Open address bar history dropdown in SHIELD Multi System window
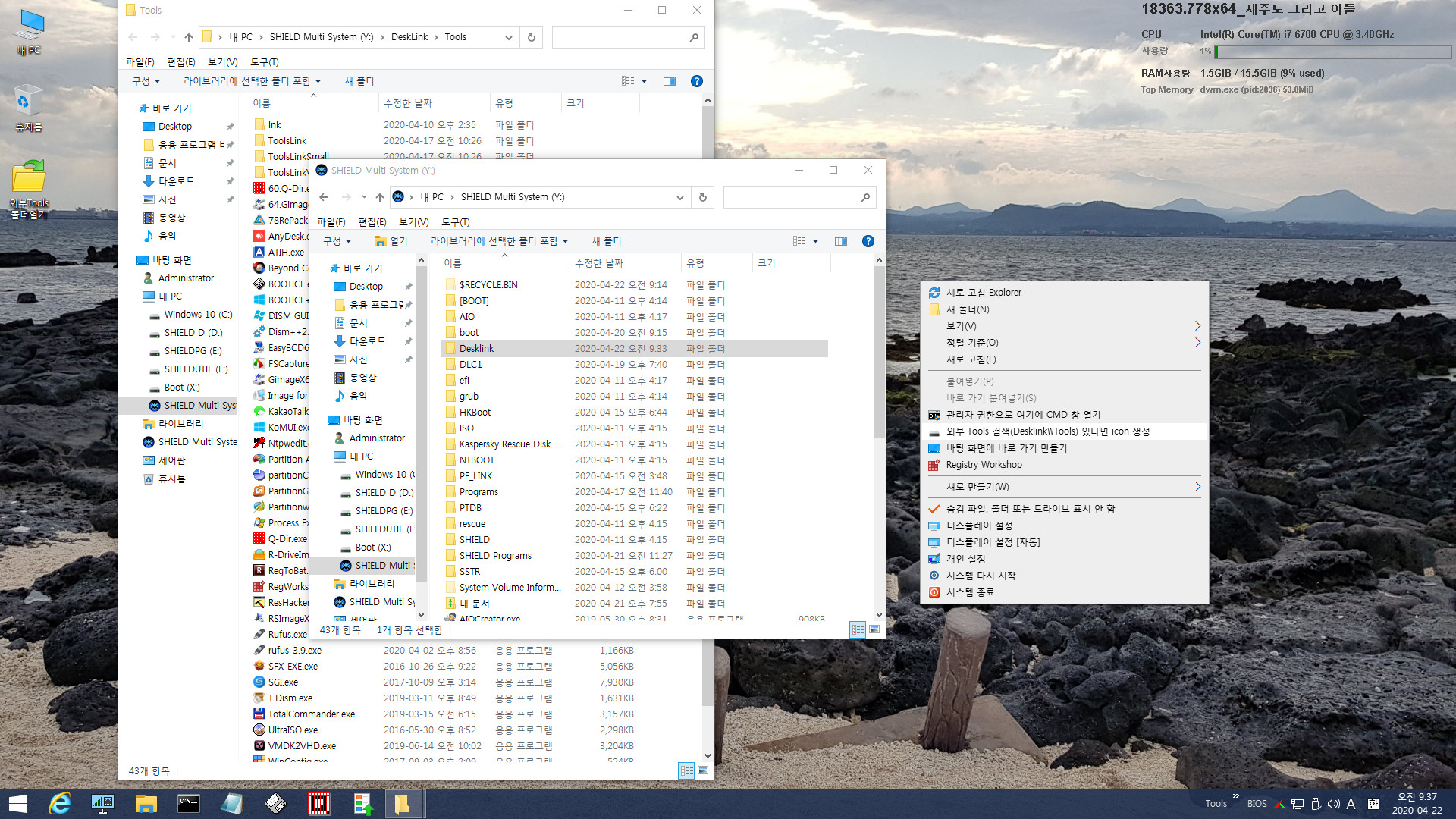The image size is (1456, 819). click(x=679, y=197)
